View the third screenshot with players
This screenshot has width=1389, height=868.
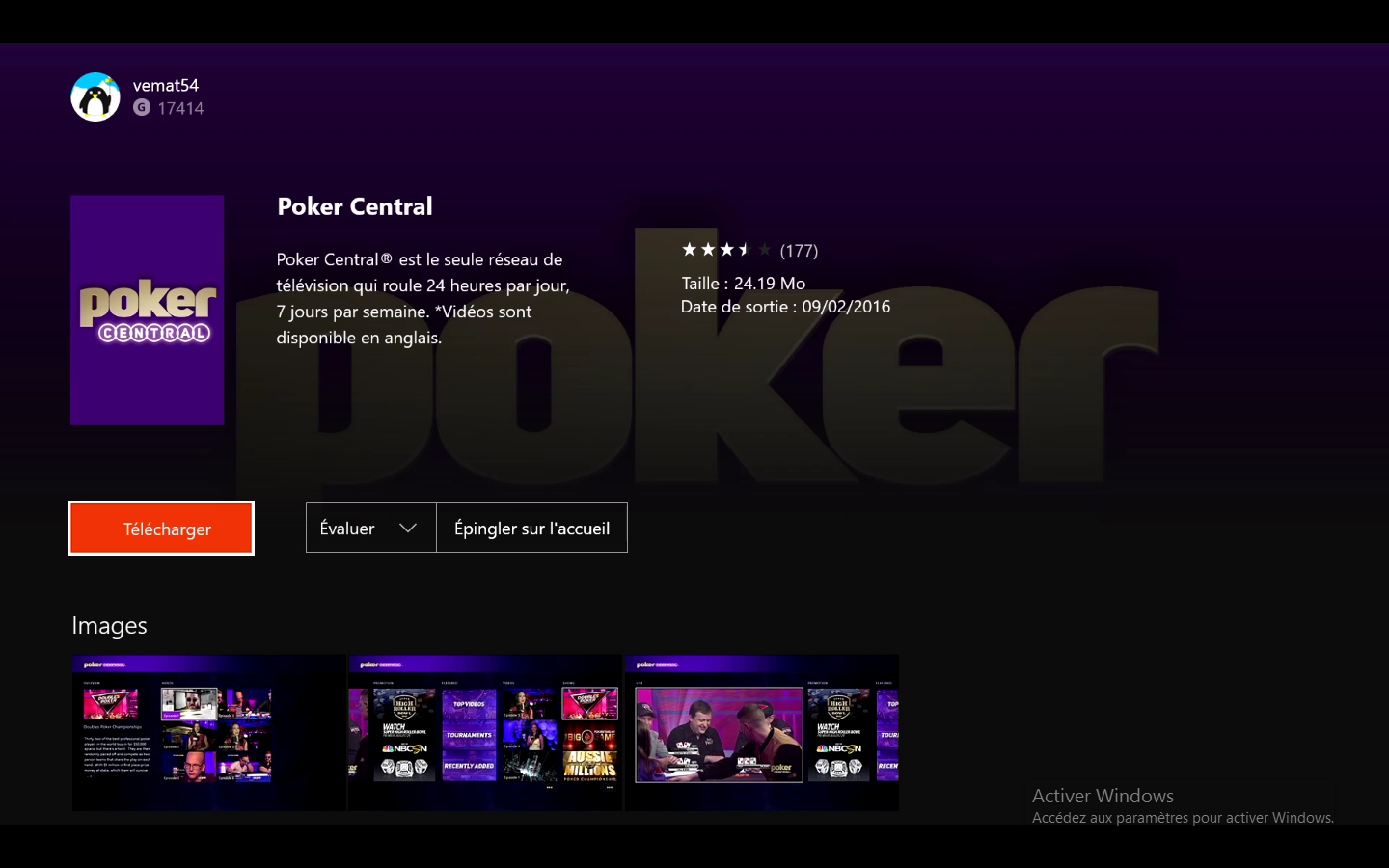pos(762,733)
